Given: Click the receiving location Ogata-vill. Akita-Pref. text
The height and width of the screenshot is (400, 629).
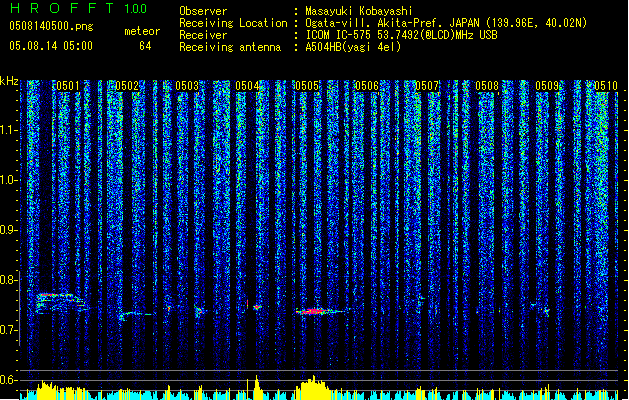Looking at the screenshot, I should click(x=446, y=23).
